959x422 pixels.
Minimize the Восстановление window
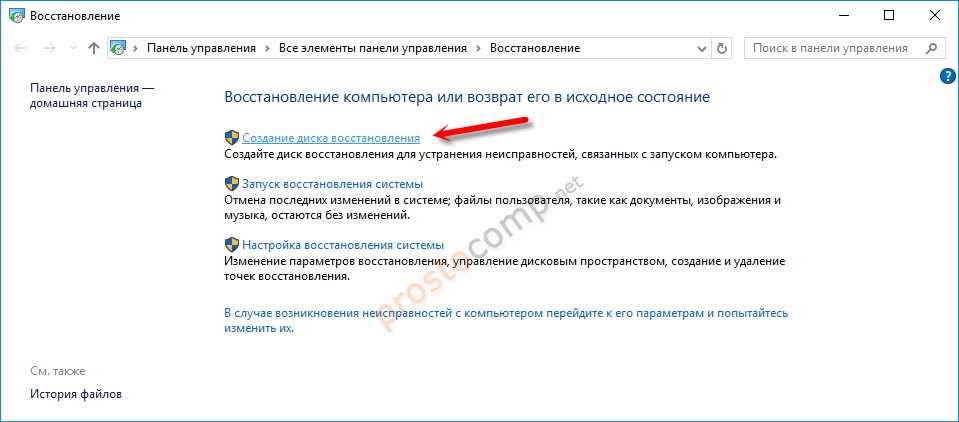(844, 16)
